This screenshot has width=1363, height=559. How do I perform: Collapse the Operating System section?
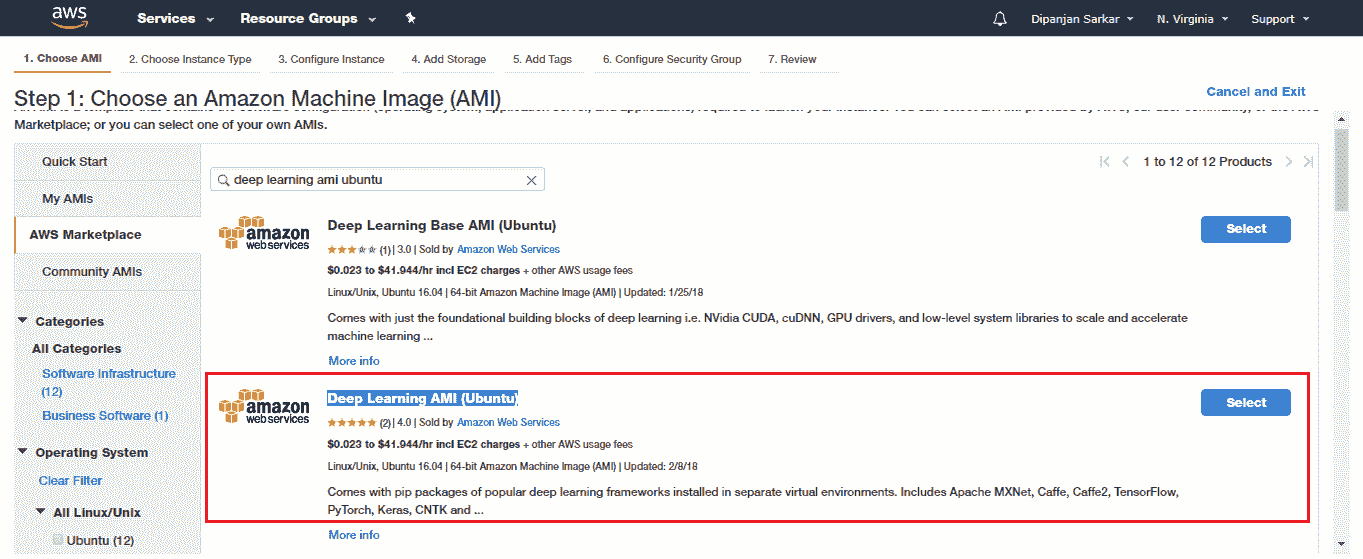[x=23, y=453]
